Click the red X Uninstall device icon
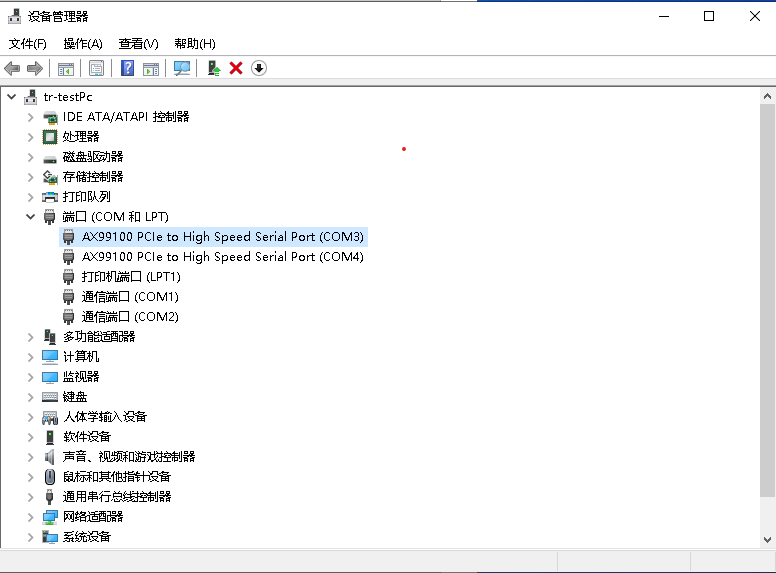The image size is (776, 573). [236, 68]
